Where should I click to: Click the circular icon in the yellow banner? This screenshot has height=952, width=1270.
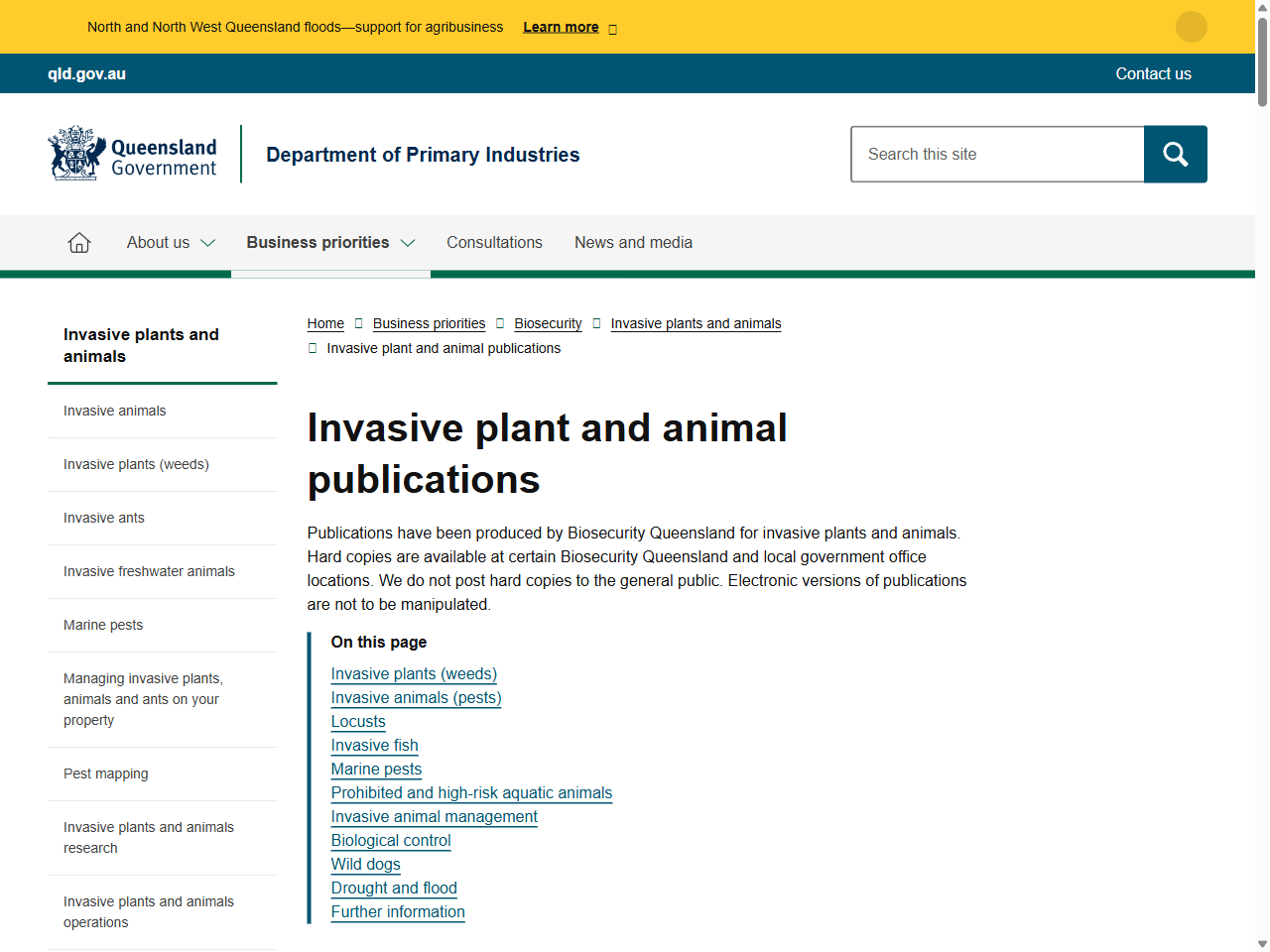(1191, 27)
